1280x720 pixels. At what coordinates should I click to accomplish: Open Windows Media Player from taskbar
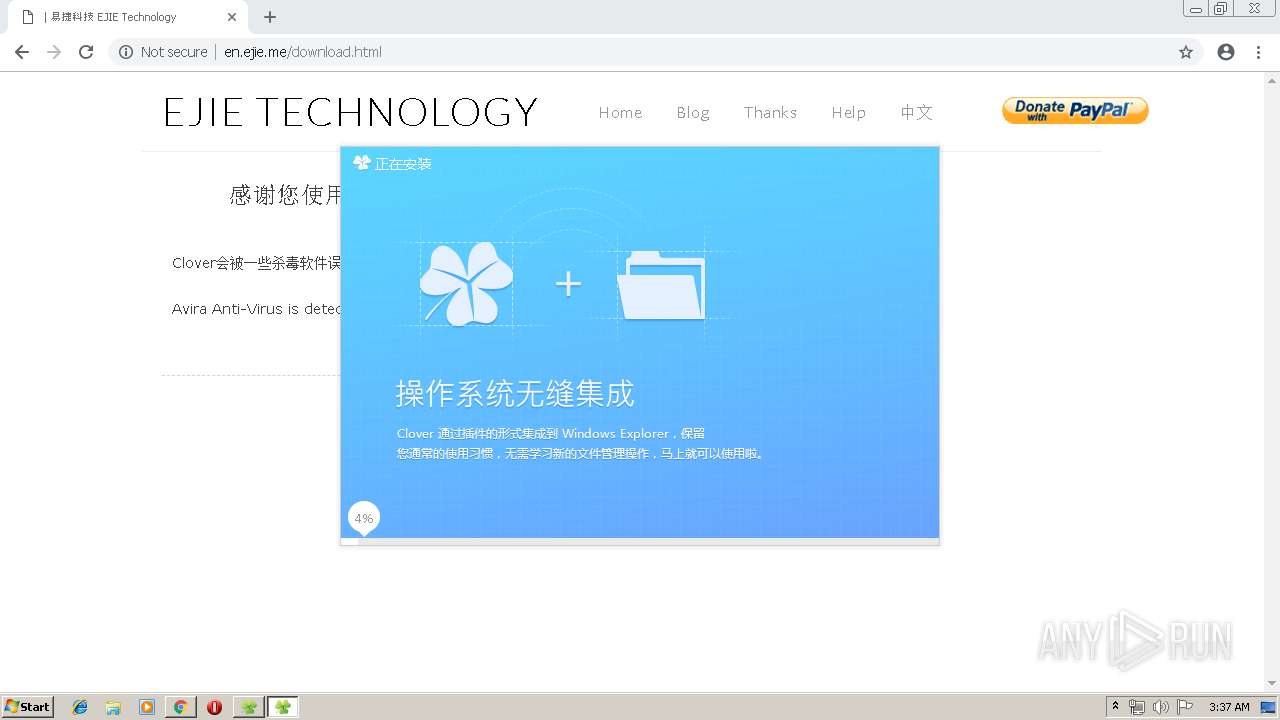(x=147, y=707)
